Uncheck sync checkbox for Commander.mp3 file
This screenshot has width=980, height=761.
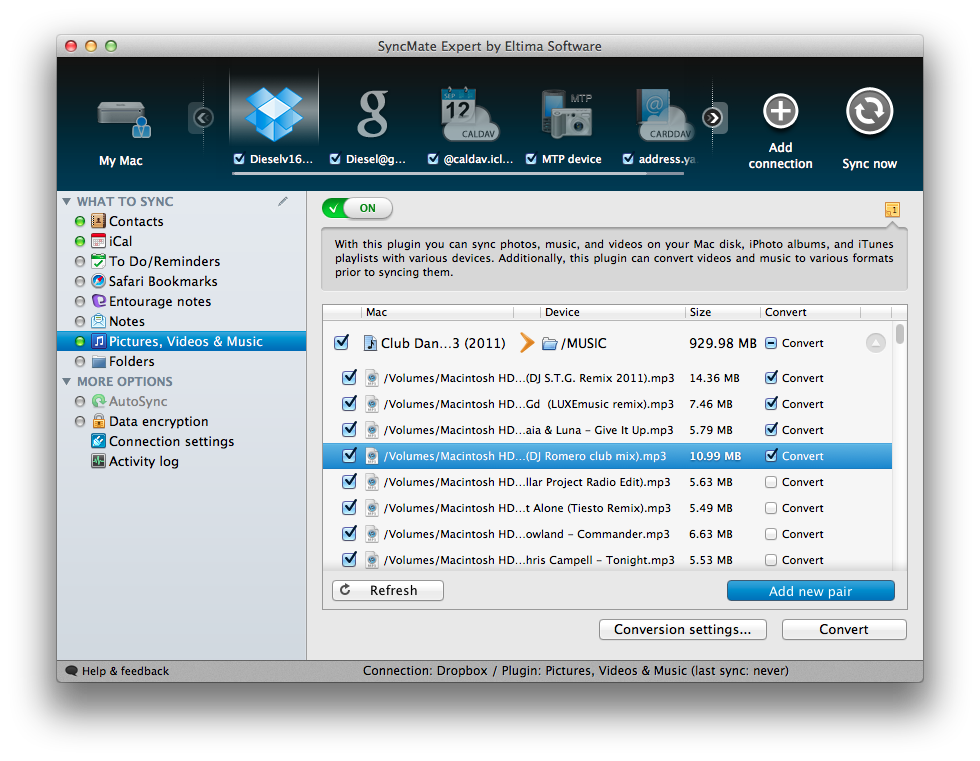click(x=349, y=534)
